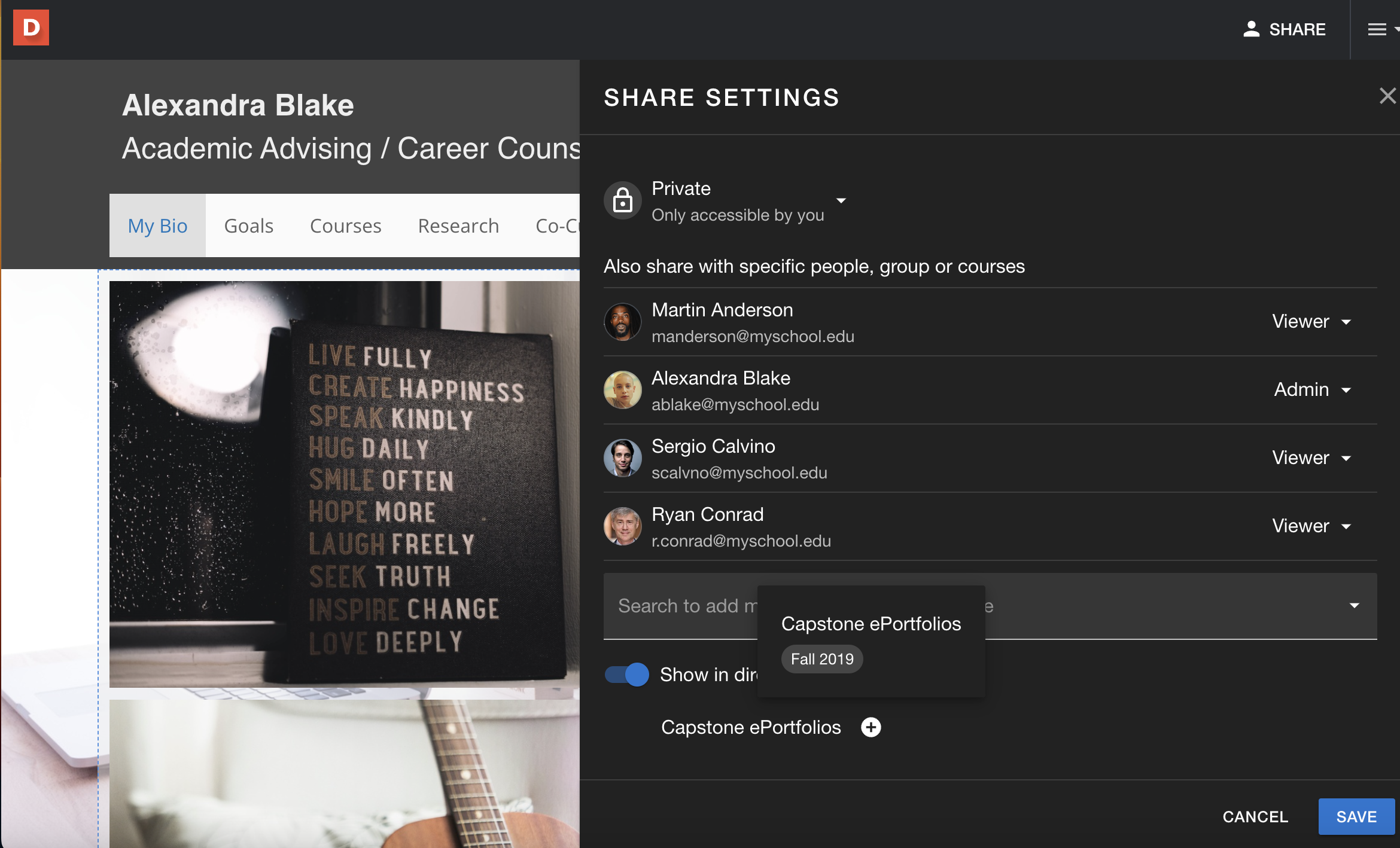Change Martin Anderson's Viewer role dropdown
The height and width of the screenshot is (848, 1400).
click(1311, 322)
